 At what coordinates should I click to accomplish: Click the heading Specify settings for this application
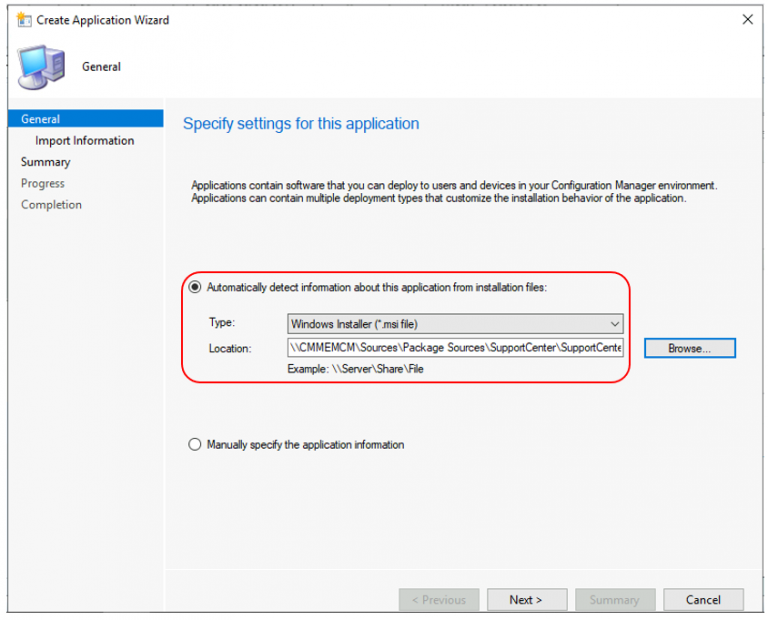(x=301, y=124)
